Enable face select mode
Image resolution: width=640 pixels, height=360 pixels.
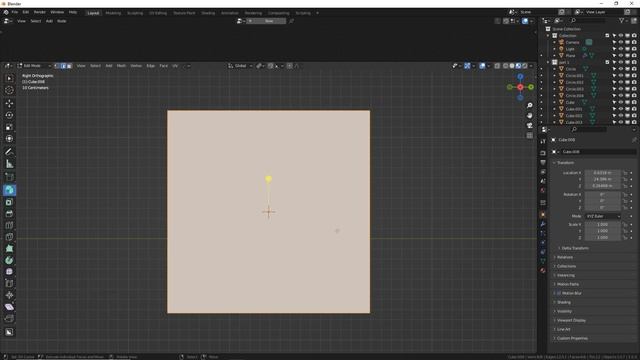point(69,66)
